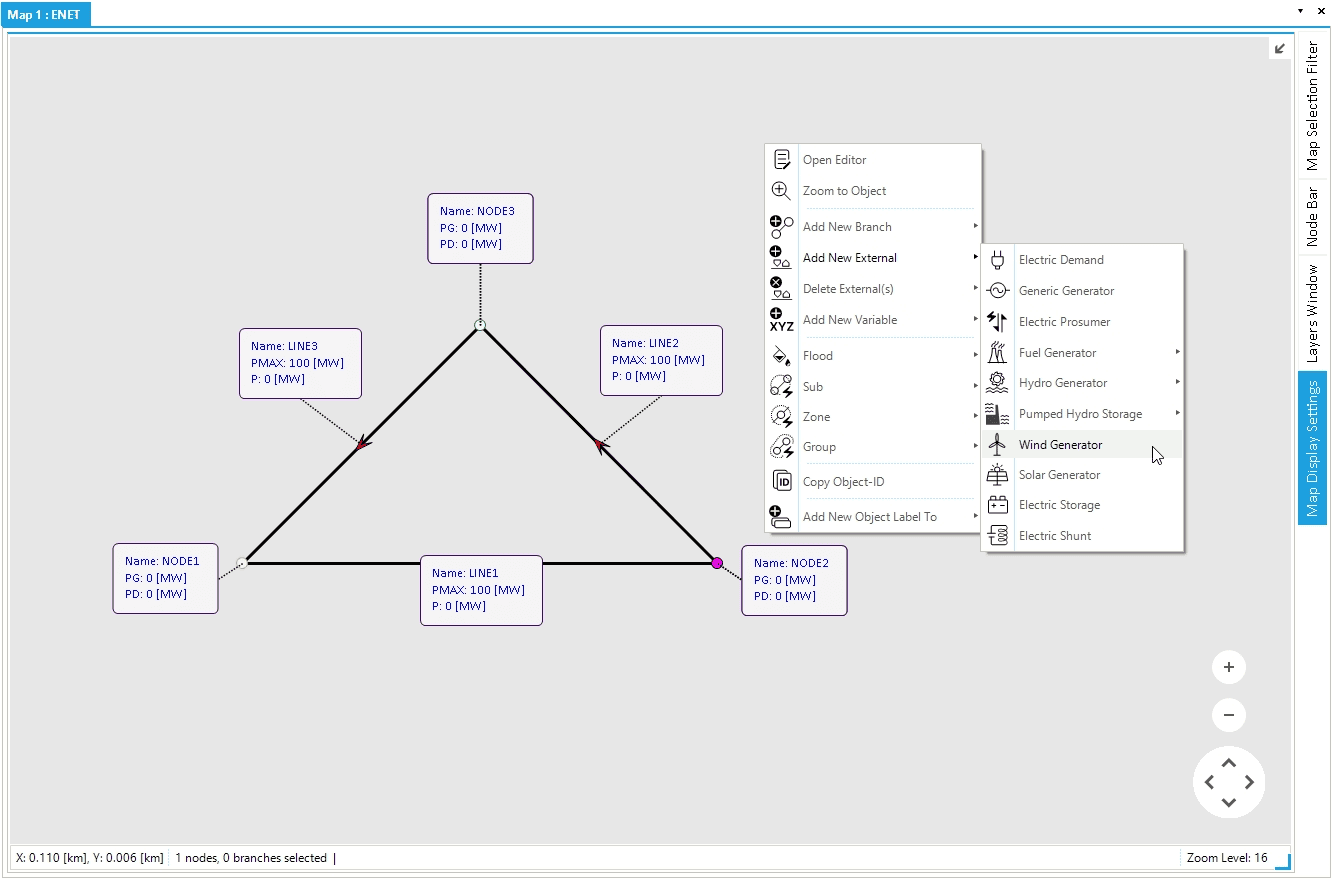Image resolution: width=1332 pixels, height=879 pixels.
Task: Click the Generic Generator icon
Action: [x=997, y=291]
